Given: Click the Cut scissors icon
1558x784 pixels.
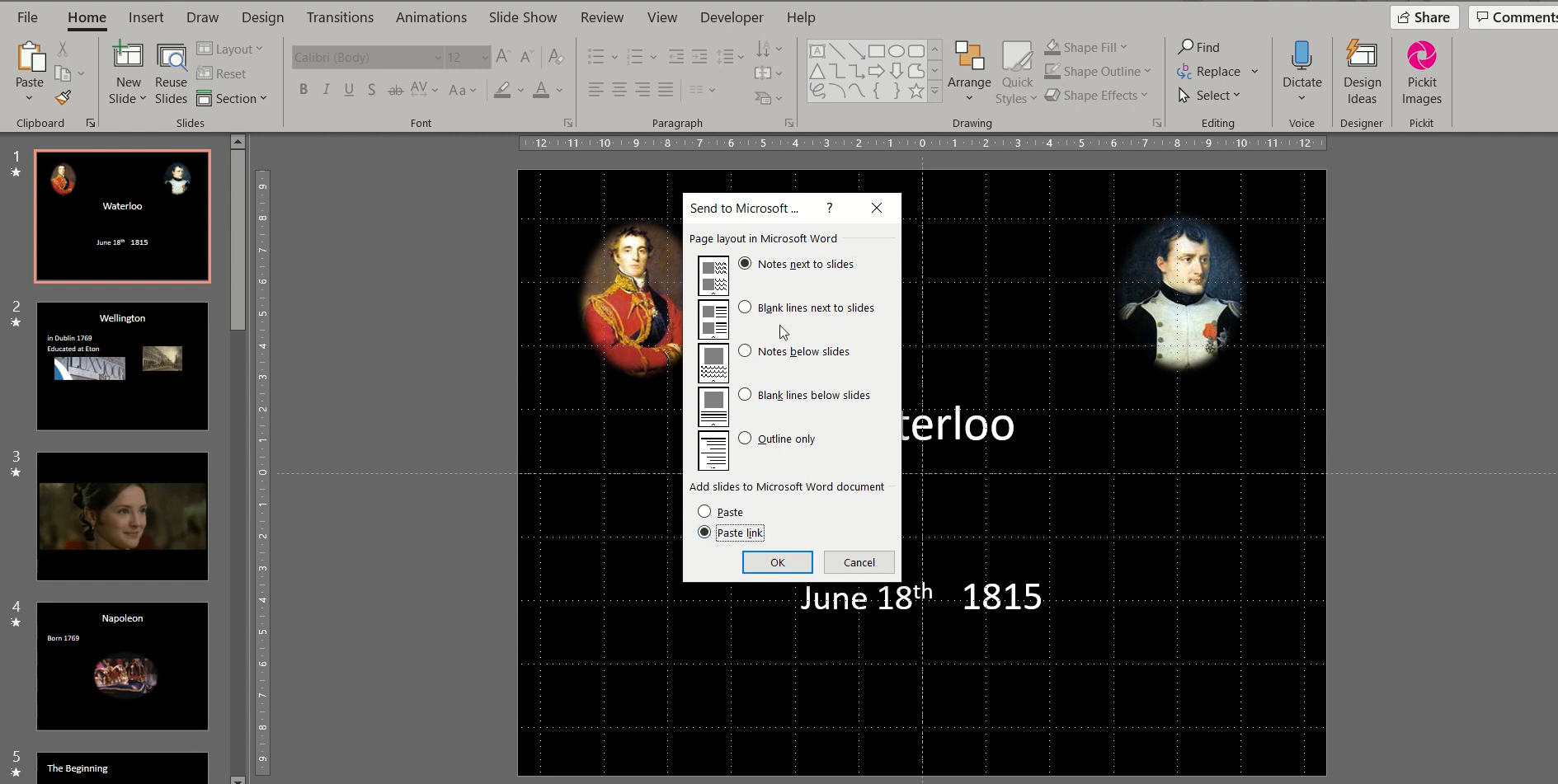Looking at the screenshot, I should tap(63, 49).
